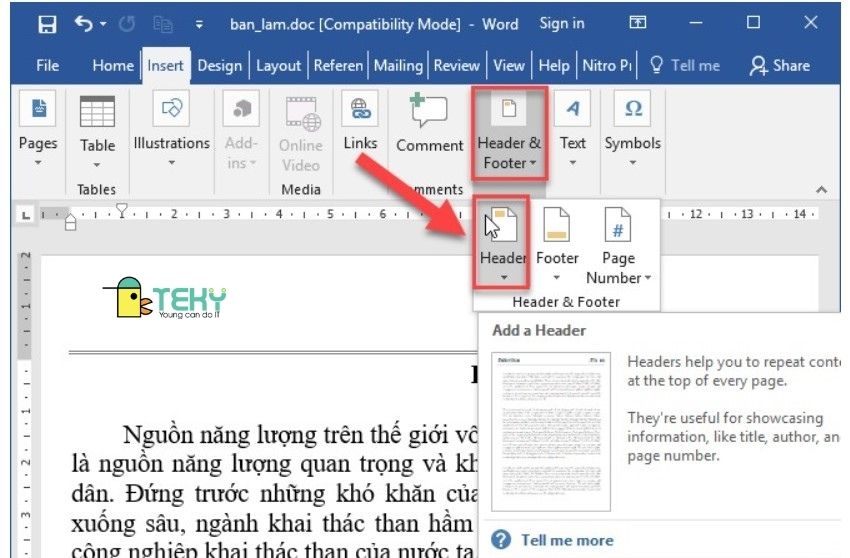
Task: Open the File tab
Action: click(x=48, y=66)
